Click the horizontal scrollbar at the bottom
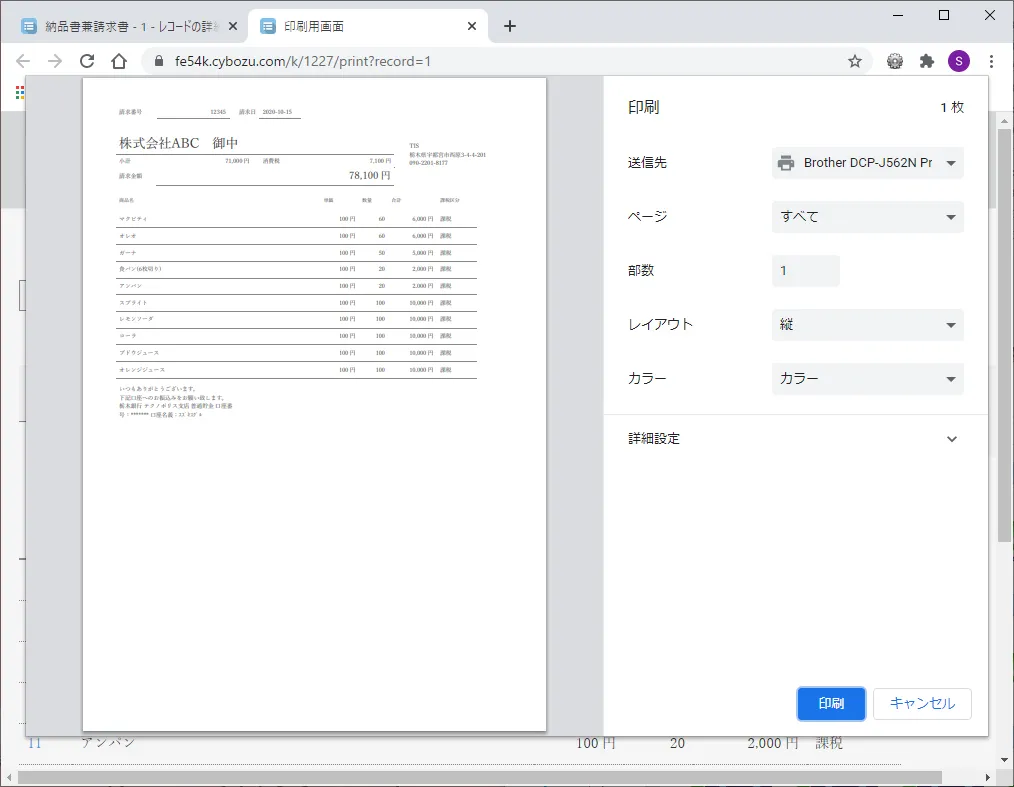 click(x=480, y=777)
